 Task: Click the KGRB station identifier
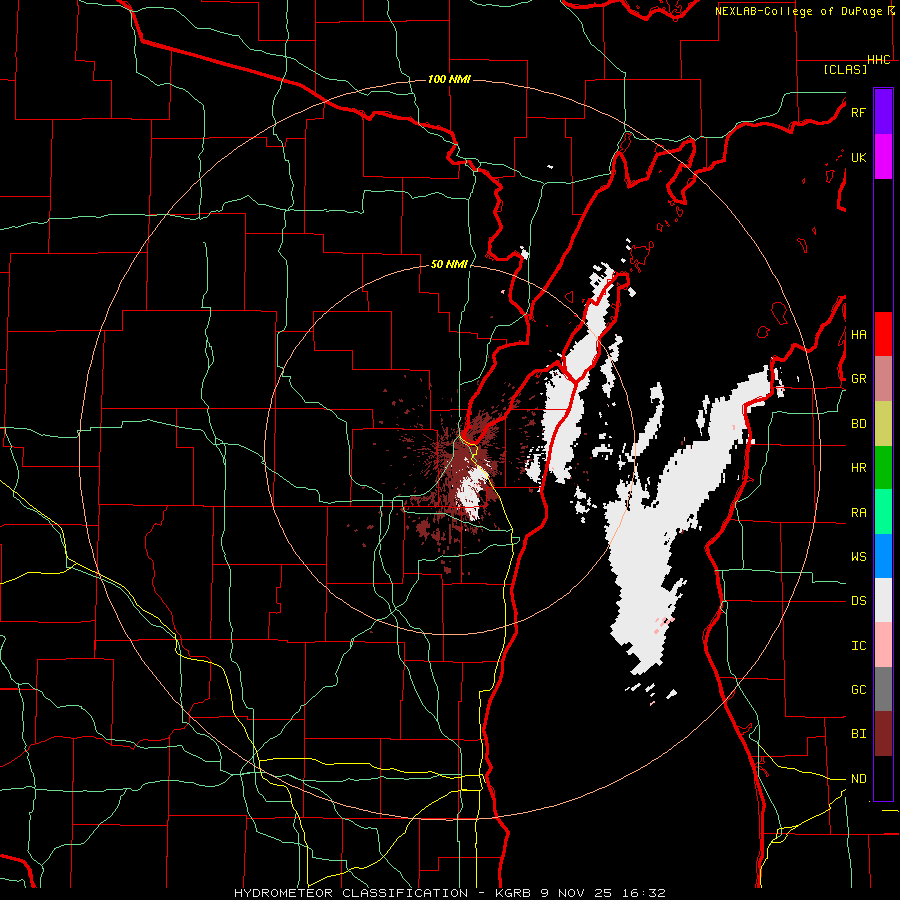pos(515,893)
